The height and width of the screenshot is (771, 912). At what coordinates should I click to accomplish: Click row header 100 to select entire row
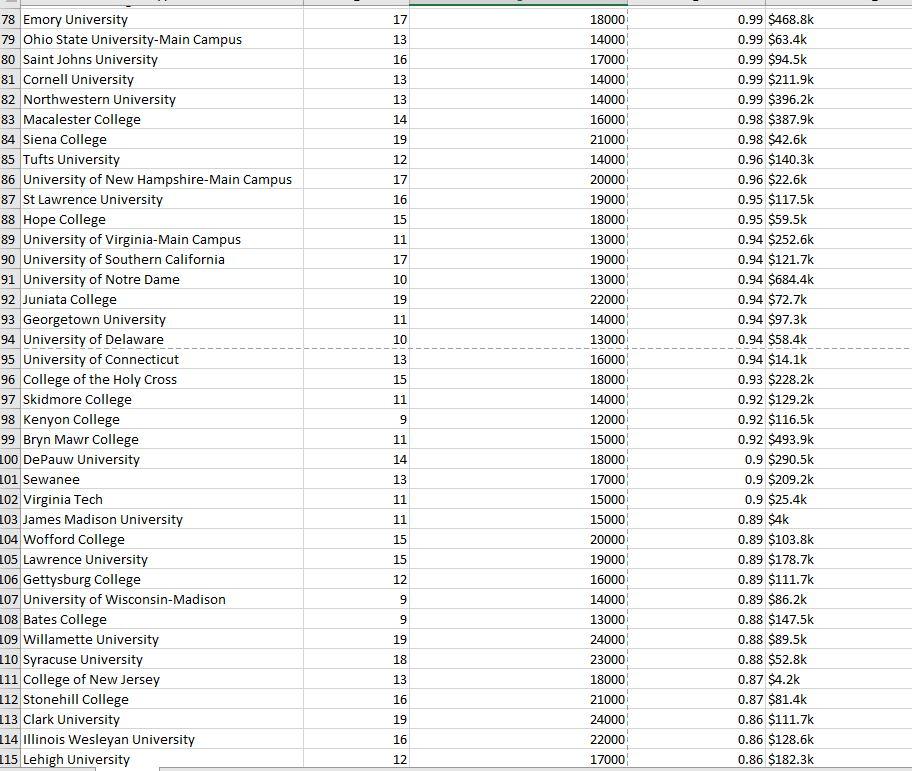point(9,459)
